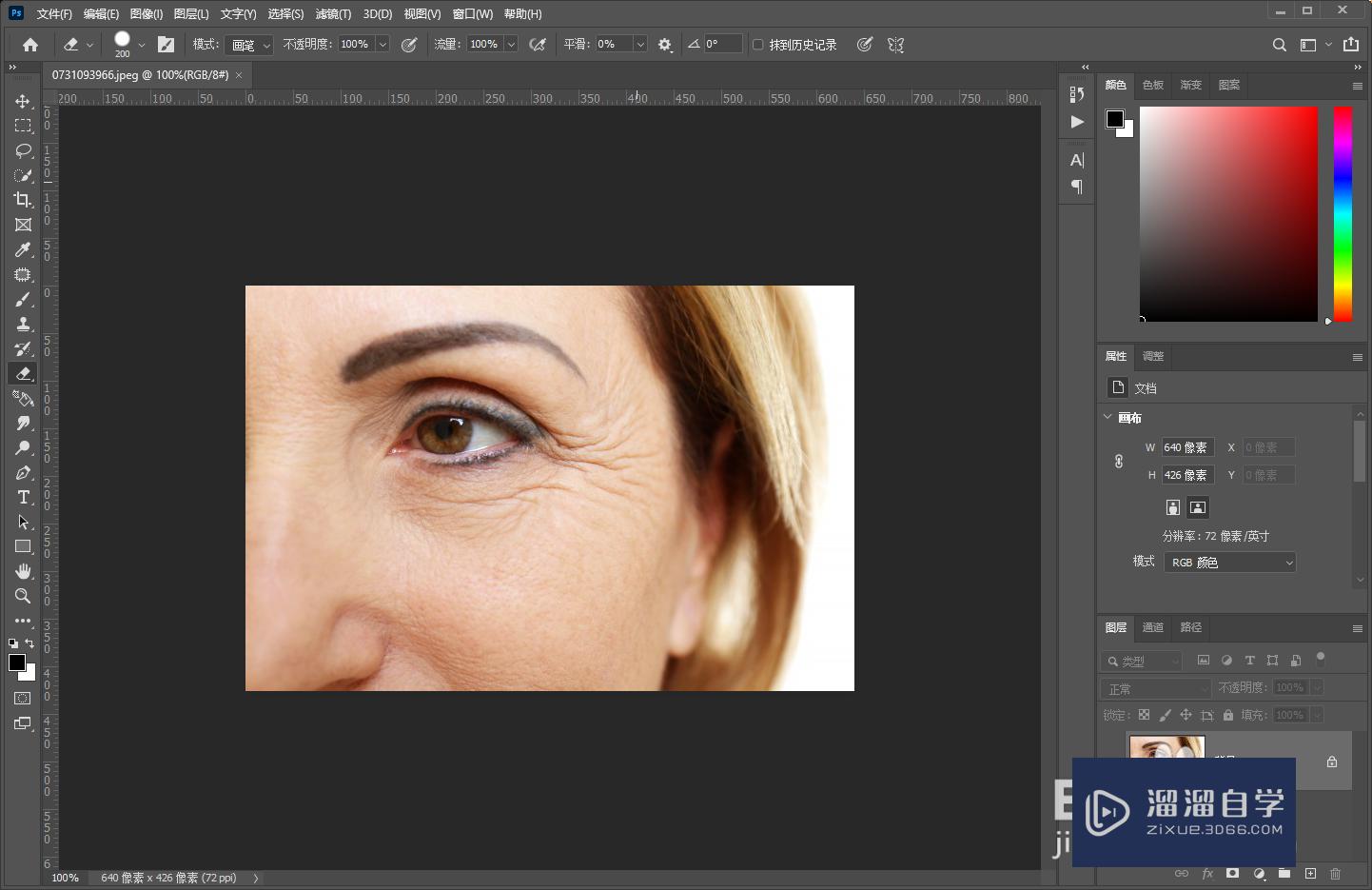Screen dimensions: 1372x890
Task: Open the 模式 画笔 dropdown
Action: click(x=249, y=45)
